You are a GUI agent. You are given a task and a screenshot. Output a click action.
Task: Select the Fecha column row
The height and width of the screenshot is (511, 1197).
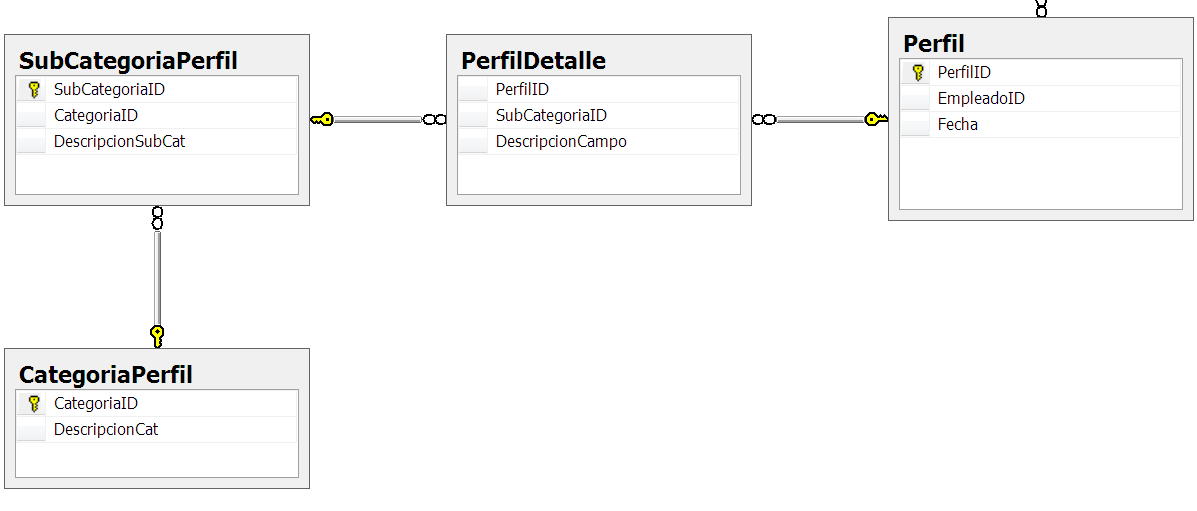pyautogui.click(x=958, y=125)
